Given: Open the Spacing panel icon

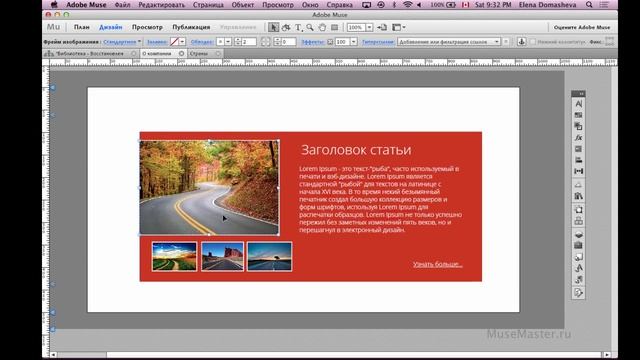Looking at the screenshot, I should pos(578,171).
